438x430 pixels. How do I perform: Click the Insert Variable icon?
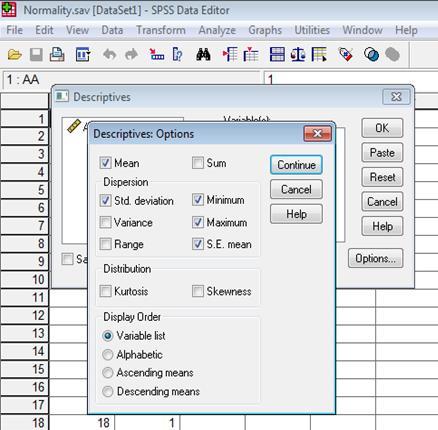251,54
